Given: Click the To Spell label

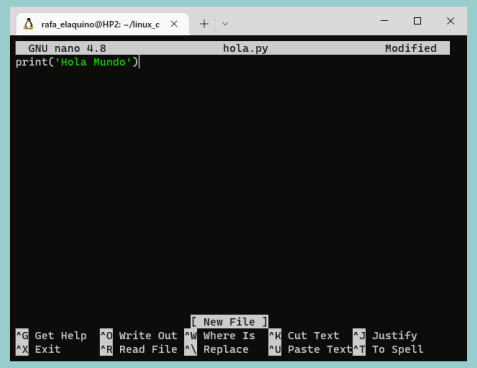Looking at the screenshot, I should click(398, 350).
